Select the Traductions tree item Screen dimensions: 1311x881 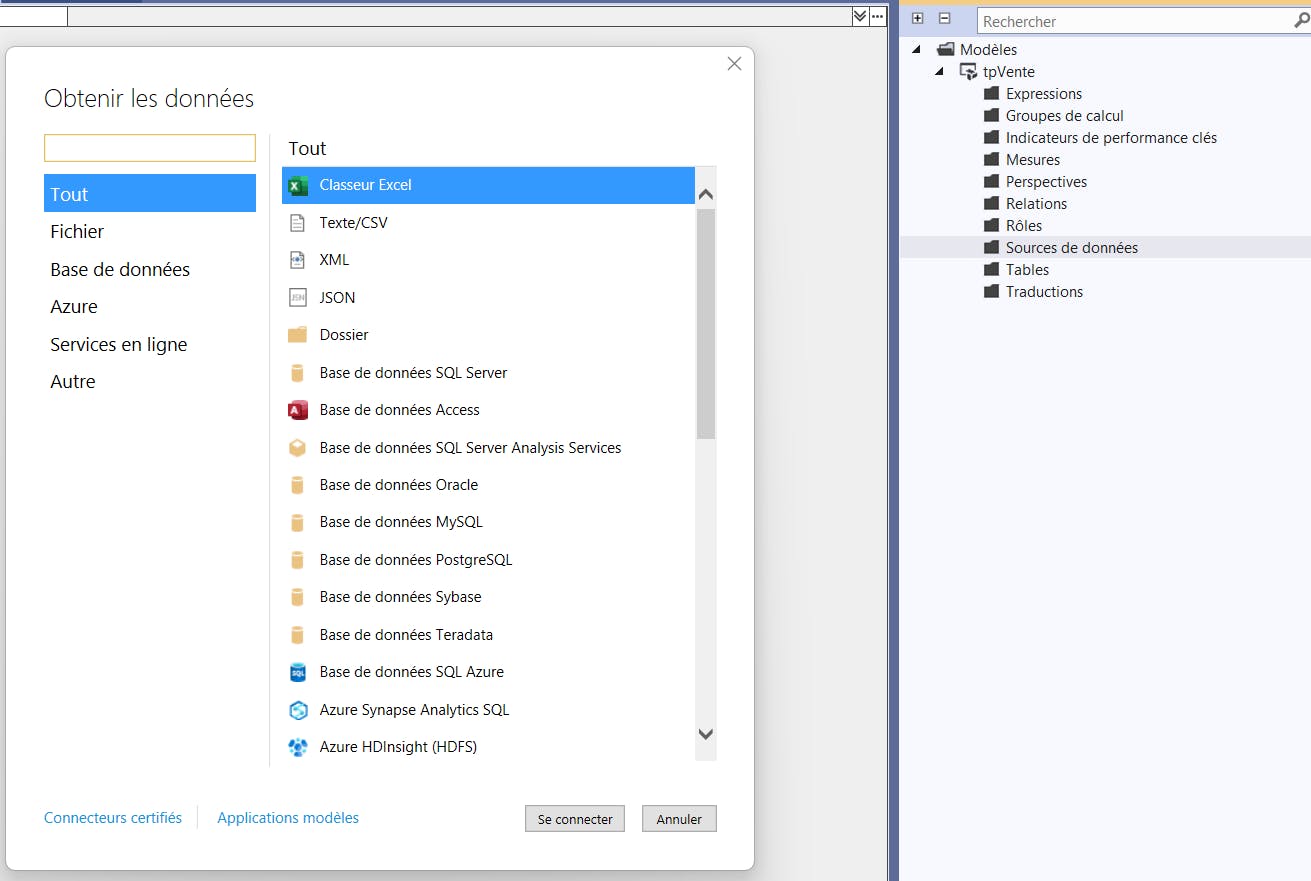[x=1044, y=291]
